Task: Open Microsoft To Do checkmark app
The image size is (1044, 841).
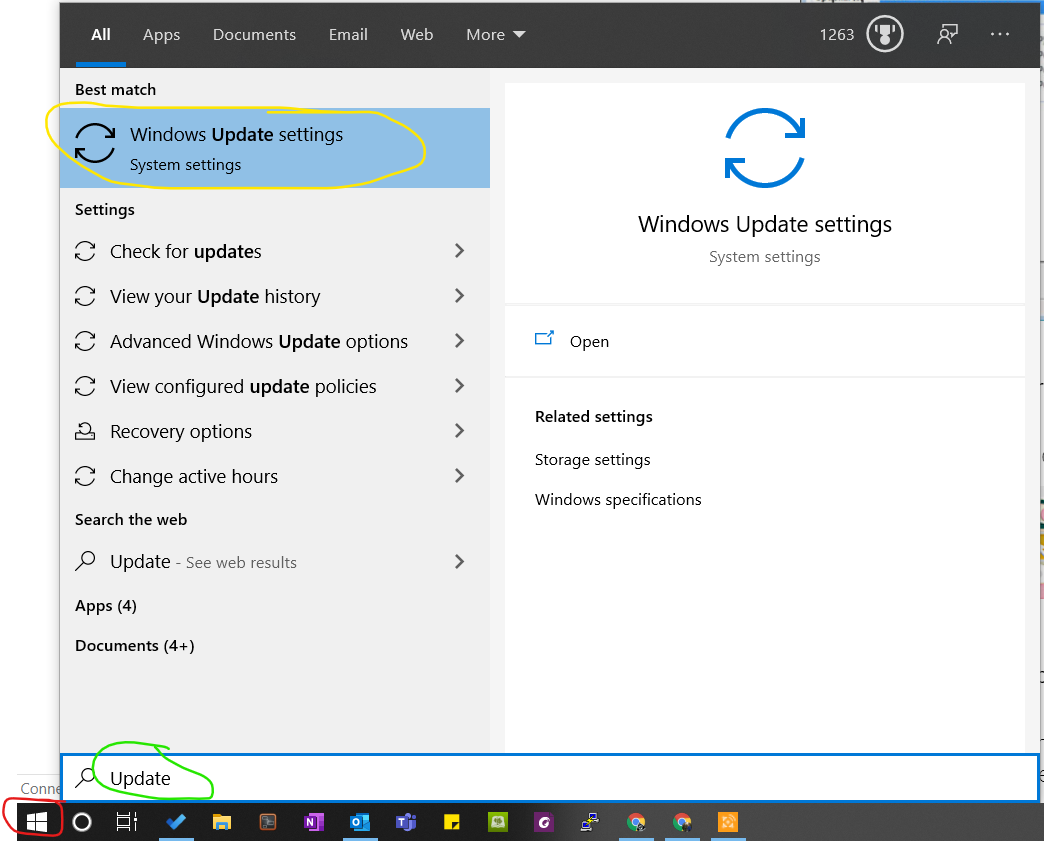Action: click(x=176, y=822)
